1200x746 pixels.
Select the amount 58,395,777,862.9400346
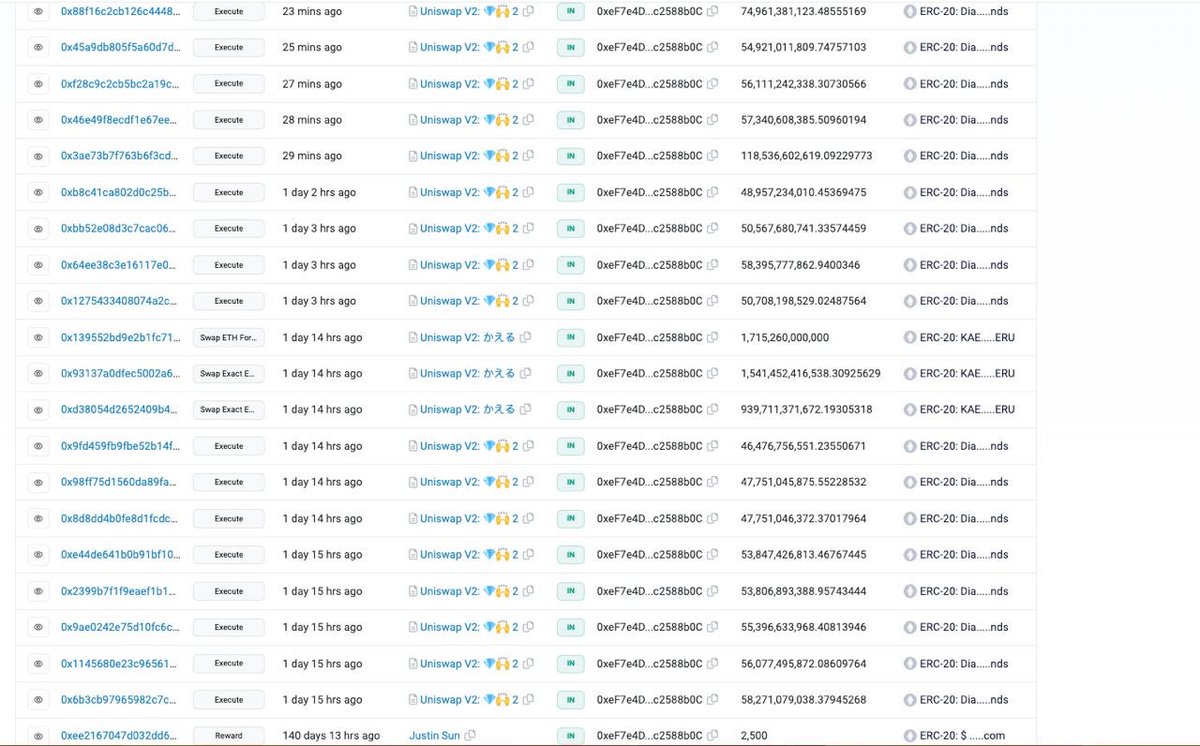click(x=800, y=265)
